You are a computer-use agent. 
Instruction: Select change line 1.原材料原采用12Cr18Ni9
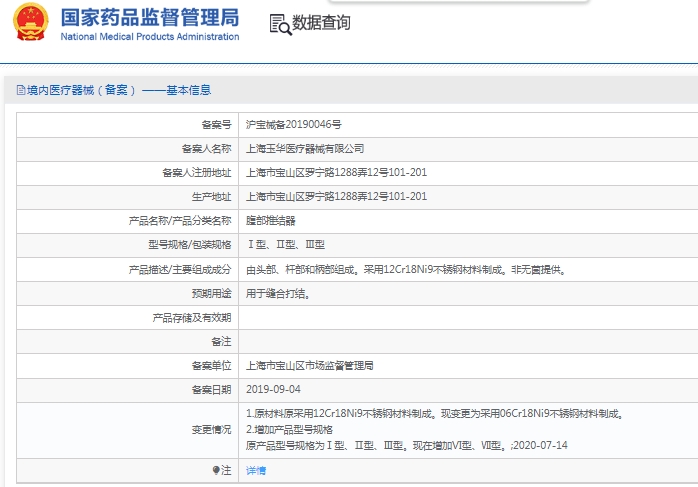pyautogui.click(x=434, y=414)
